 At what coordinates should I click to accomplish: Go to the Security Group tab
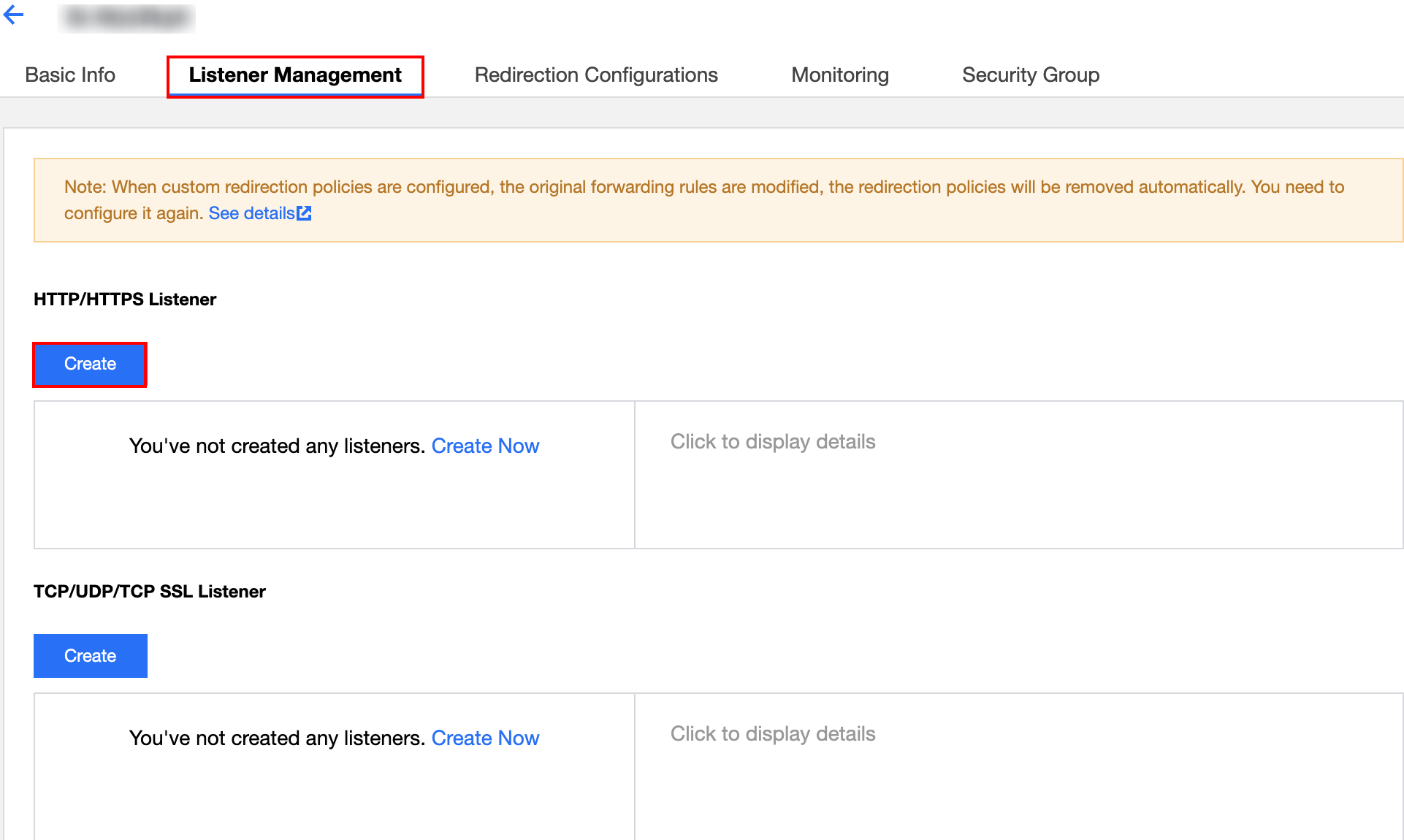coord(1031,75)
